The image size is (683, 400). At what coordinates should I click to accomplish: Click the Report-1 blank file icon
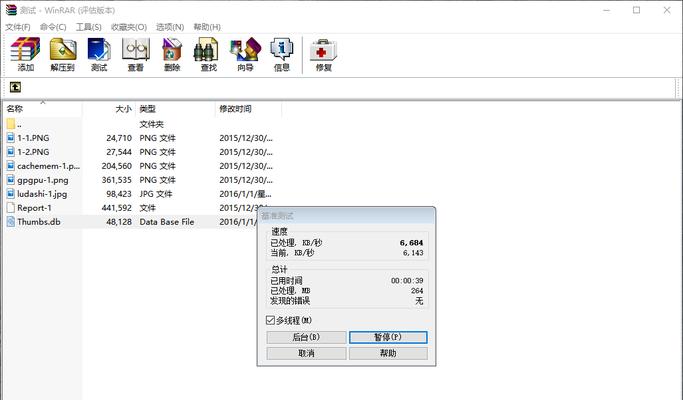(x=11, y=207)
